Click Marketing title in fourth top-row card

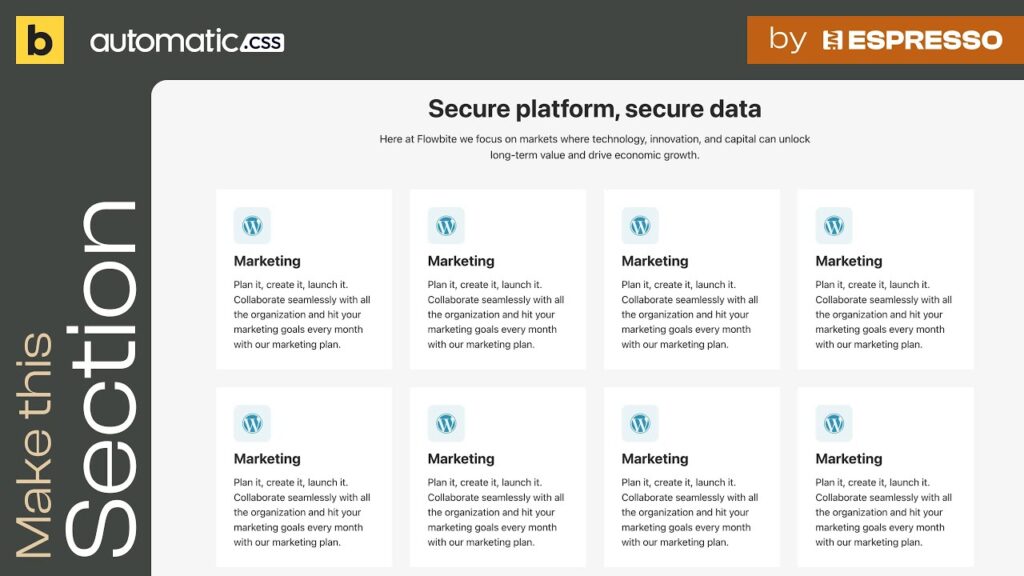coord(848,261)
